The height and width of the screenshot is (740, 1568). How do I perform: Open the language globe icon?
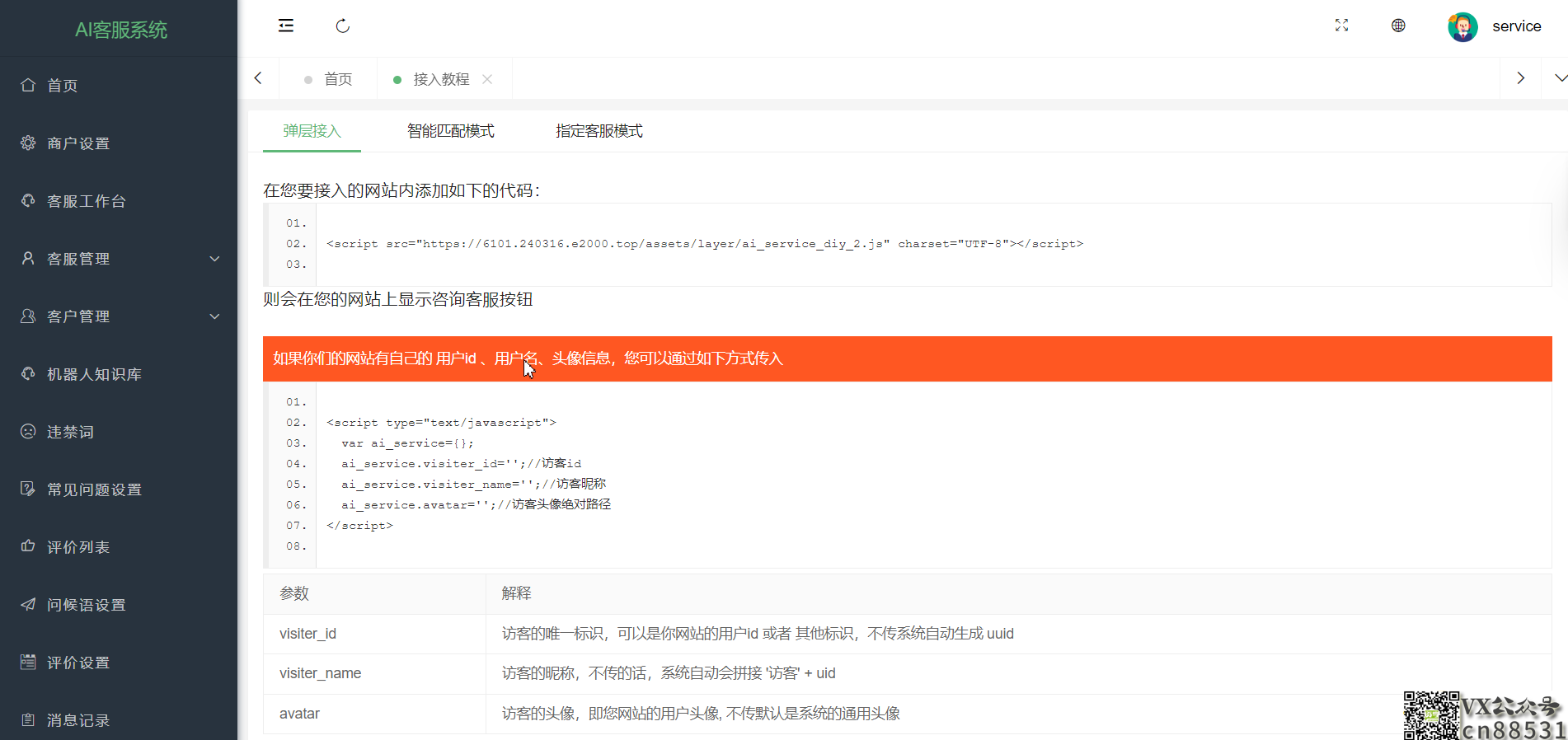coord(1398,26)
